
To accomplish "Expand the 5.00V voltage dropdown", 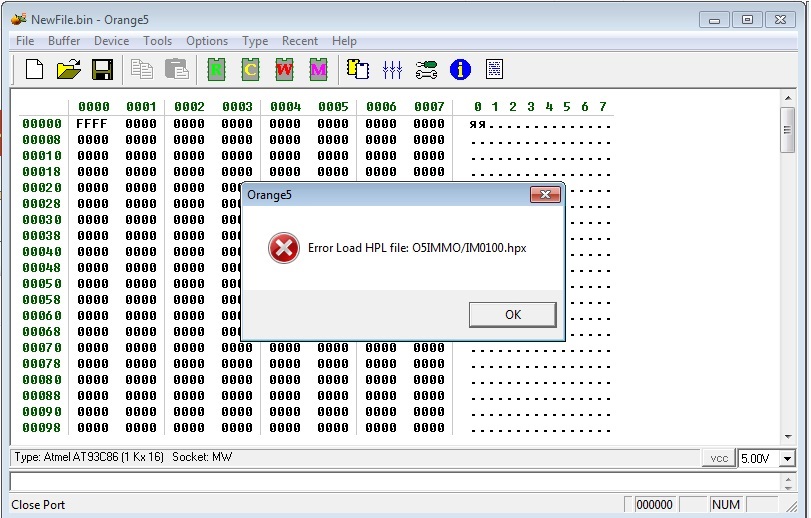I will coord(788,459).
